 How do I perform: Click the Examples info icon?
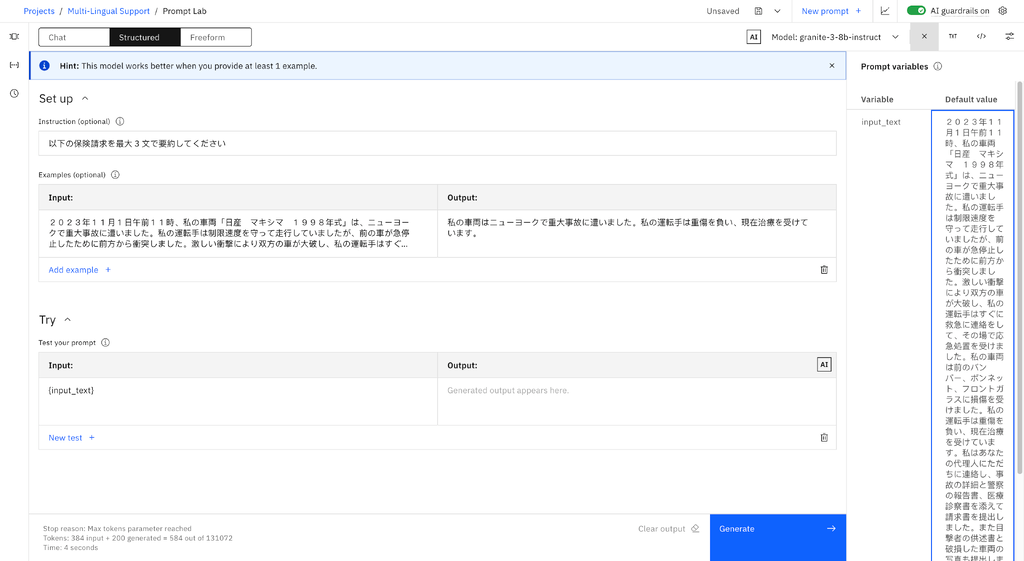tap(115, 175)
